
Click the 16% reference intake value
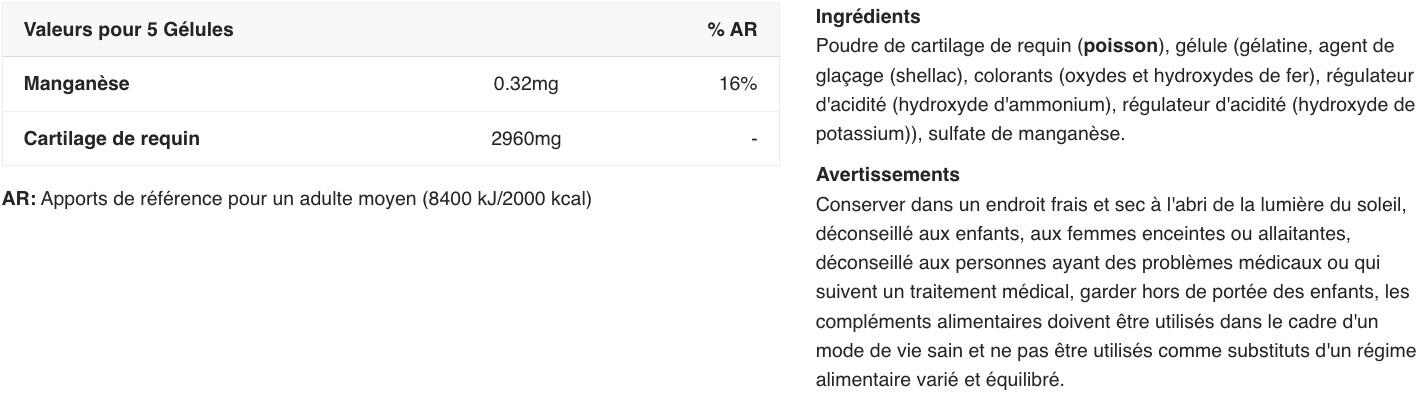(738, 84)
